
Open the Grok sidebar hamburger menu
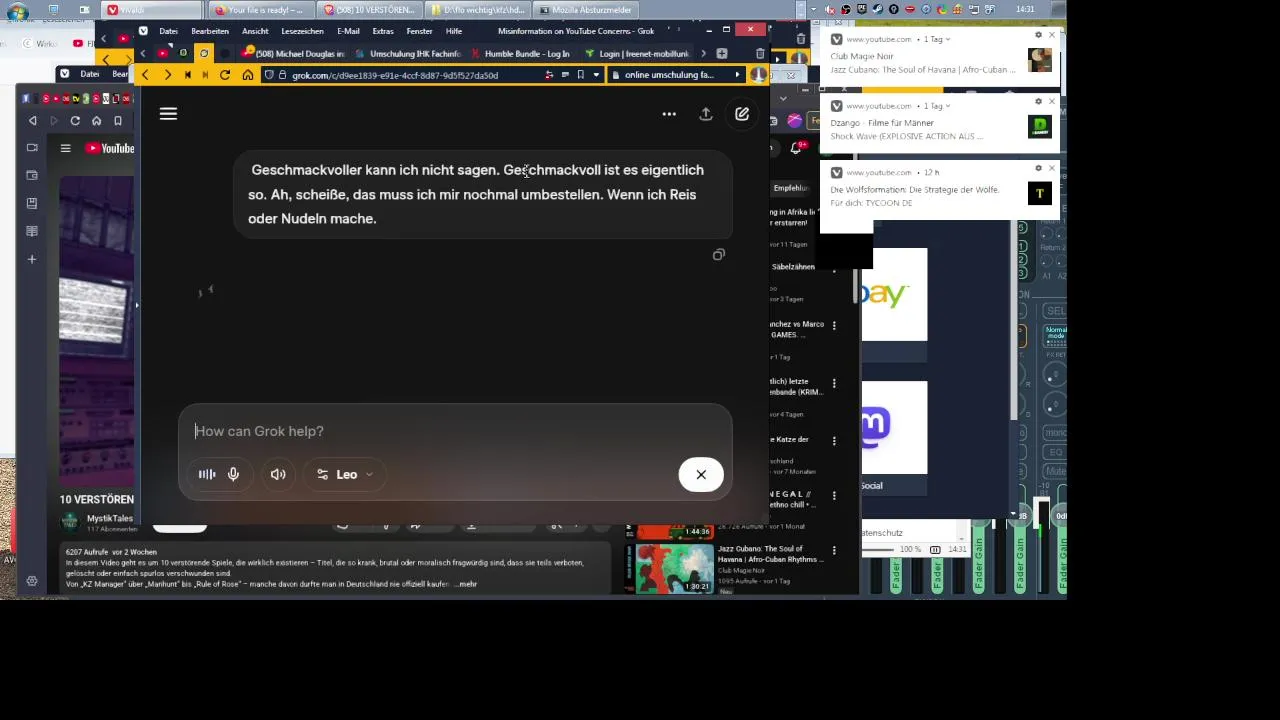click(168, 114)
